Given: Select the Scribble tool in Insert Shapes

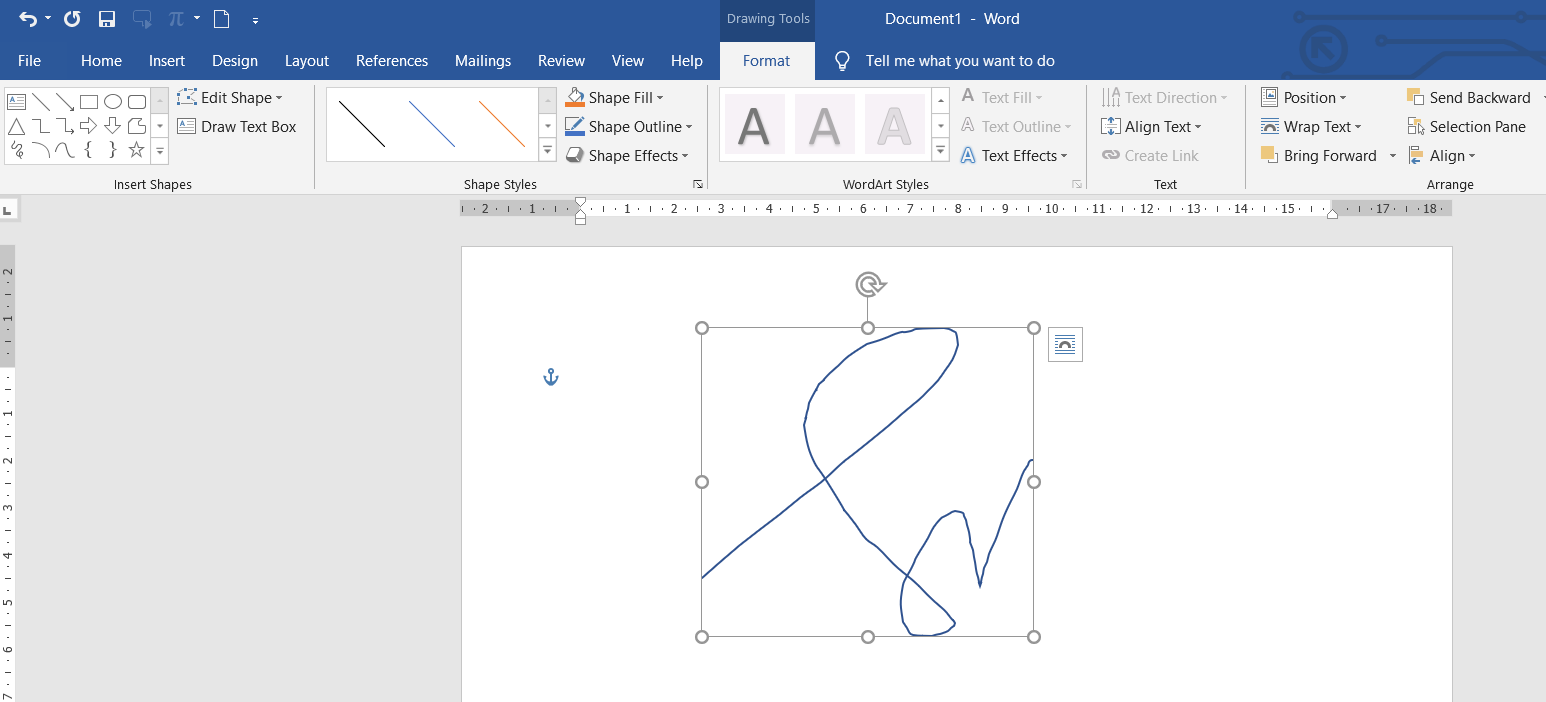Looking at the screenshot, I should pos(17,148).
